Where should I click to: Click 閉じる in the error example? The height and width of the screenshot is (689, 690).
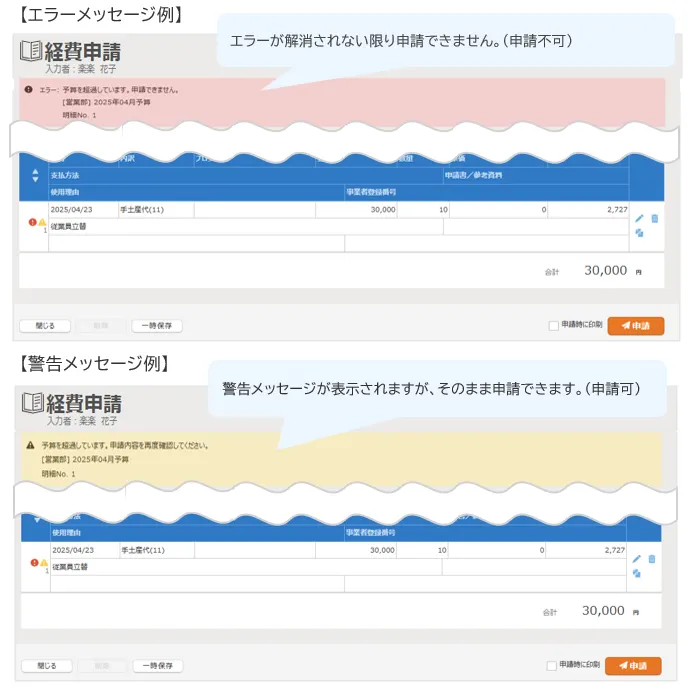tap(45, 326)
